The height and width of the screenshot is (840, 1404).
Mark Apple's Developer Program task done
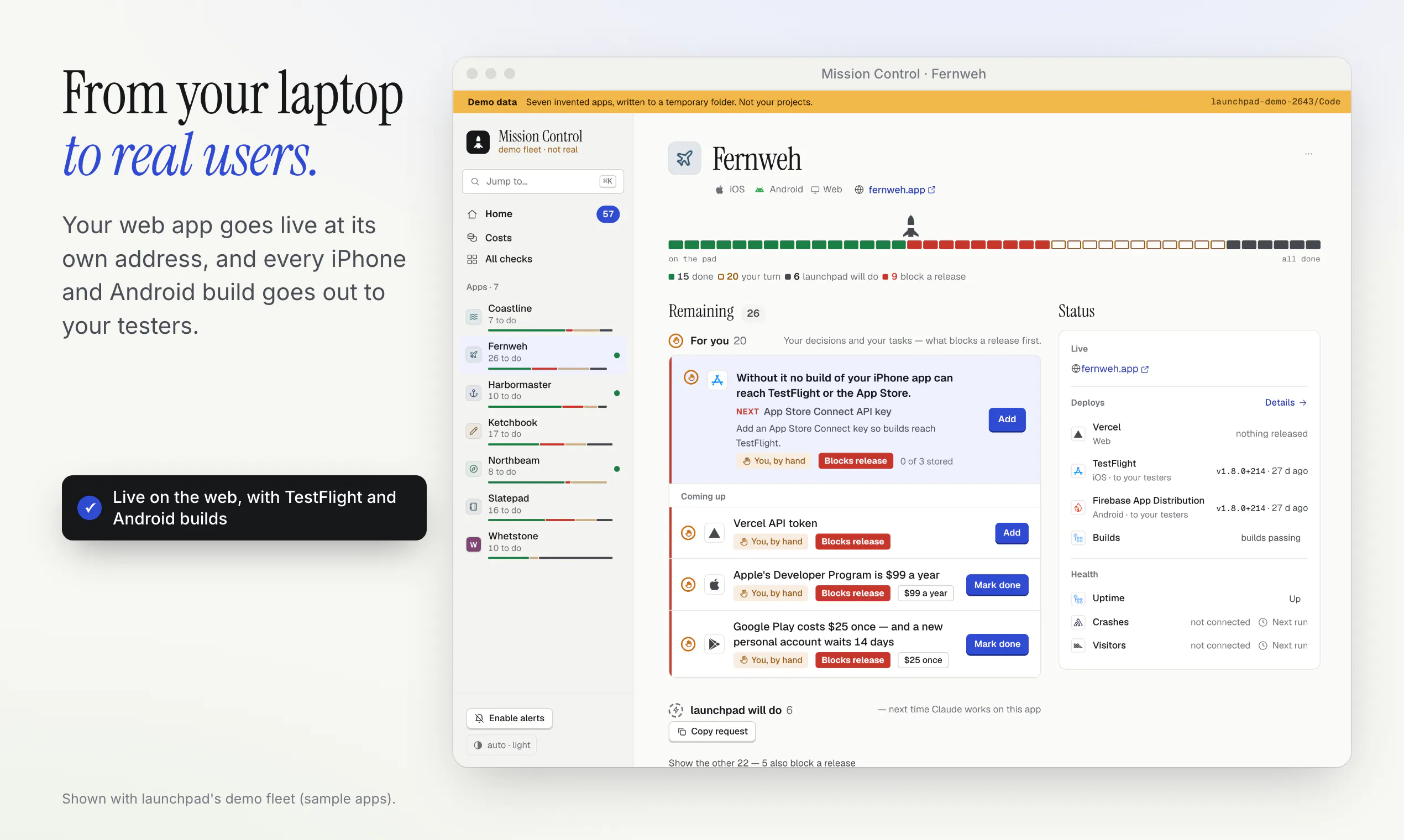tap(997, 585)
